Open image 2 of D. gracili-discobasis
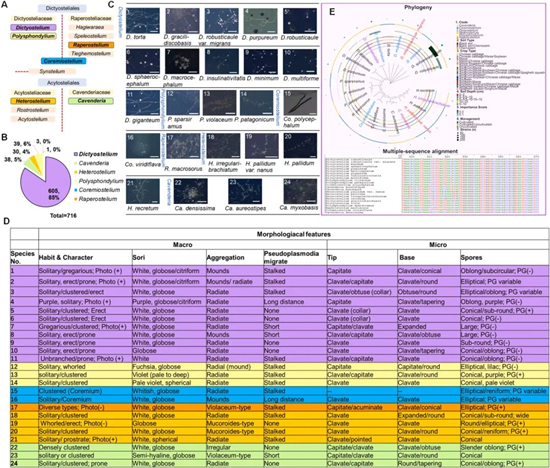The width and height of the screenshot is (550, 468). [182, 21]
